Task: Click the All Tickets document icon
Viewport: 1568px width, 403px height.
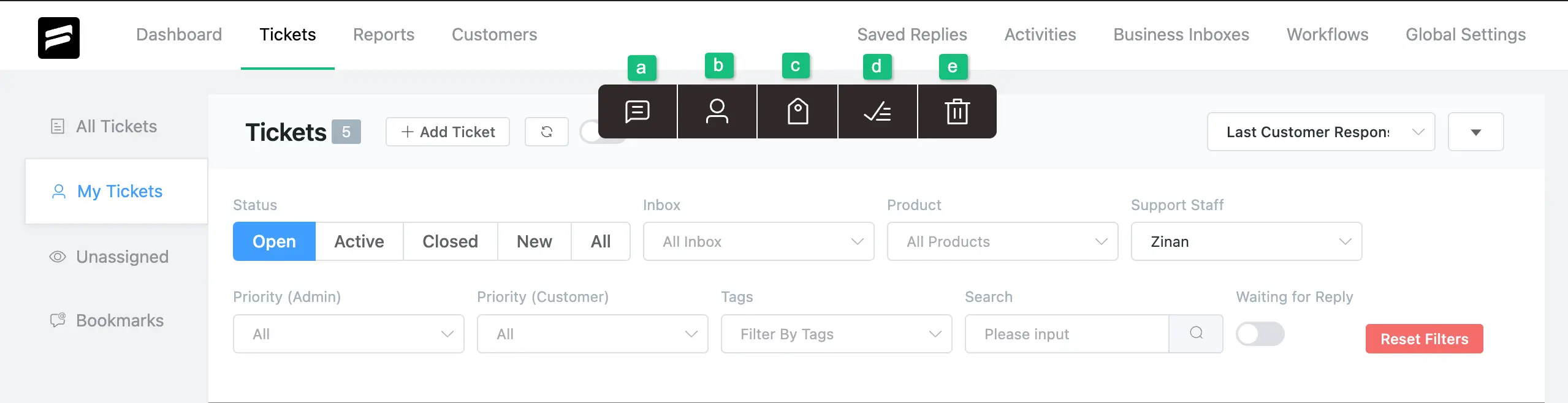Action: point(57,126)
